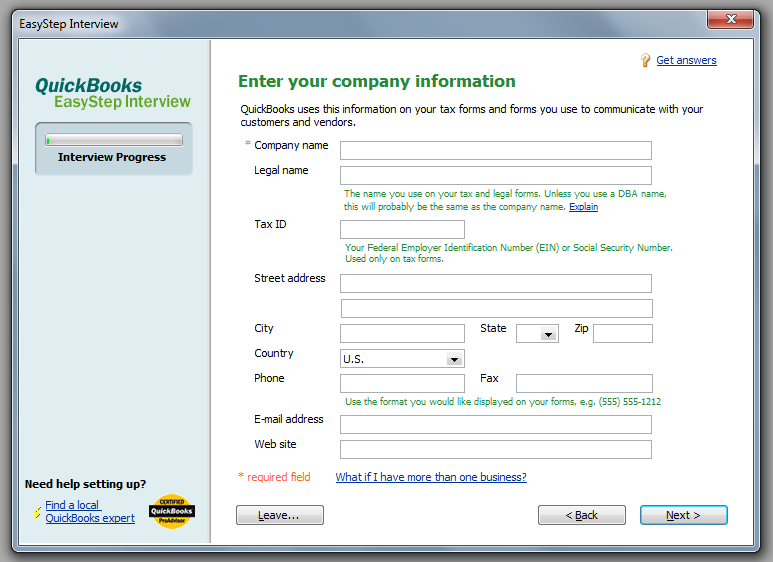Click the Get answers help icon

tap(645, 60)
